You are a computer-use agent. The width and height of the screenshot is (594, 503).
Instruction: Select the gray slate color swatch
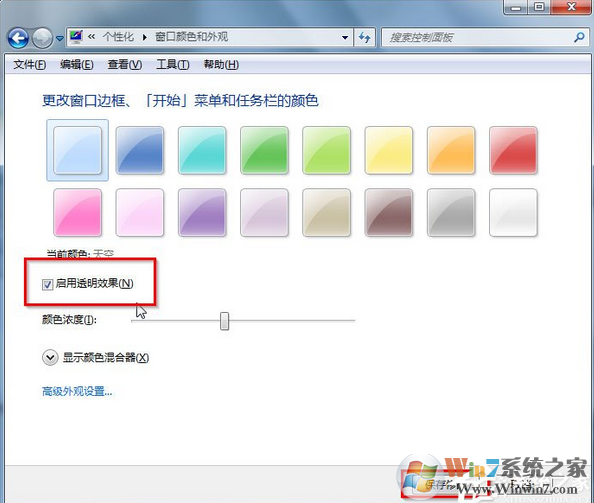pos(451,212)
